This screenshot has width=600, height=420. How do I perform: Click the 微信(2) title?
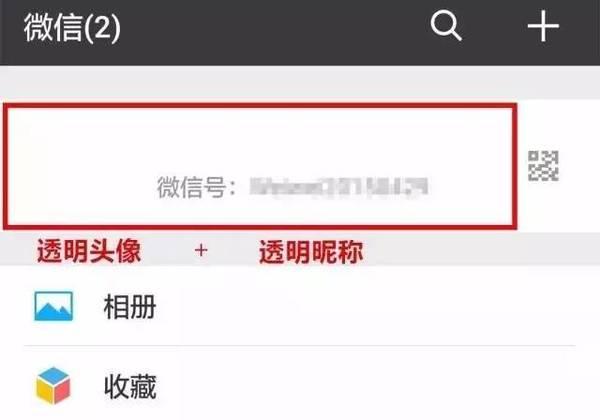(72, 28)
